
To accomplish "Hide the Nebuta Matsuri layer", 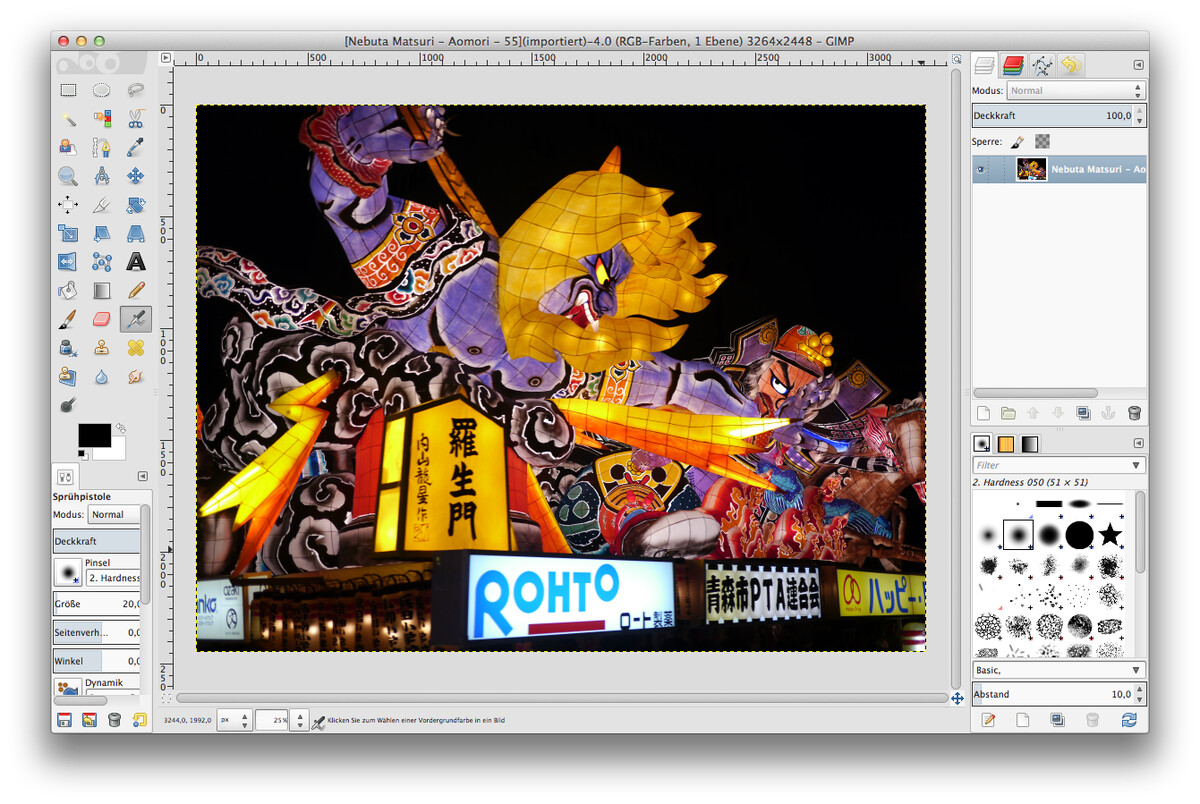I will click(981, 169).
